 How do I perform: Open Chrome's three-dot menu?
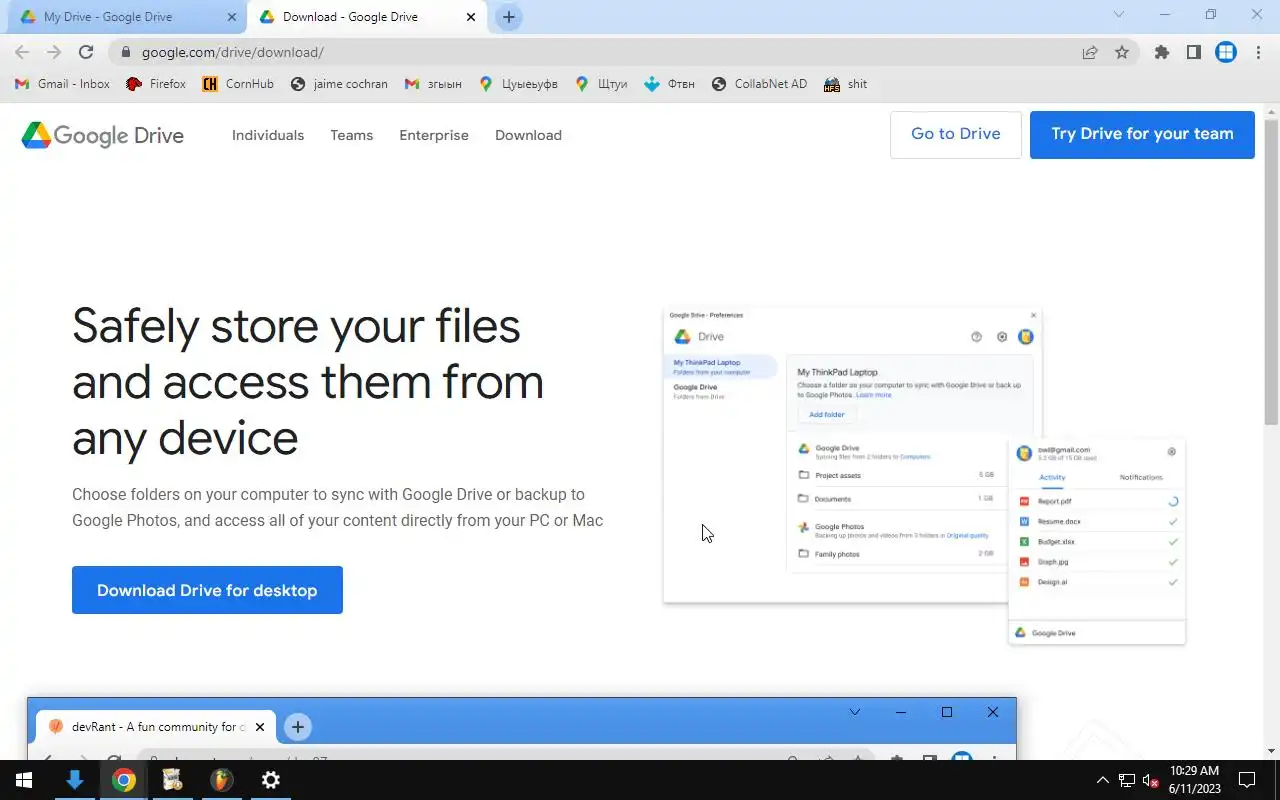[x=1258, y=52]
